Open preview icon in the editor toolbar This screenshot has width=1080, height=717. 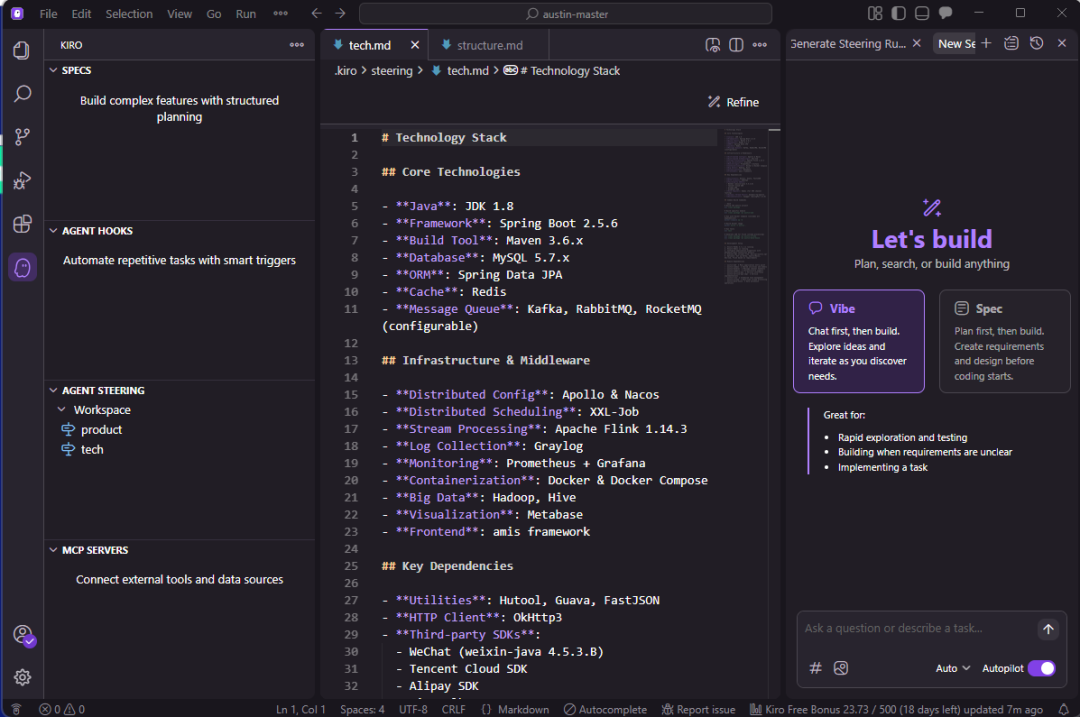click(713, 45)
